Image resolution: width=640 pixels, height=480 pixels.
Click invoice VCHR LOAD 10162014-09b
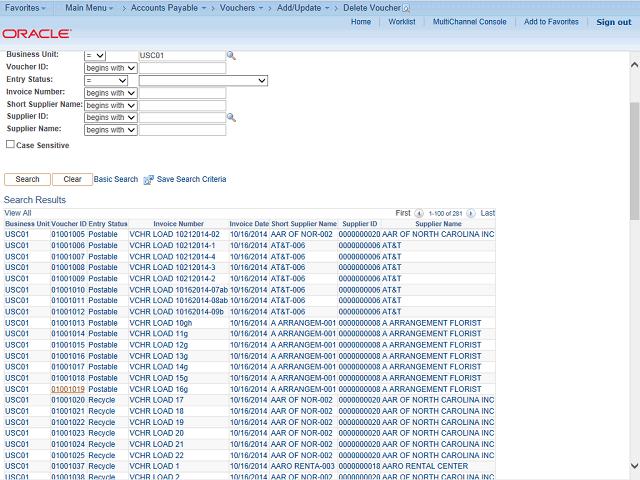point(176,312)
